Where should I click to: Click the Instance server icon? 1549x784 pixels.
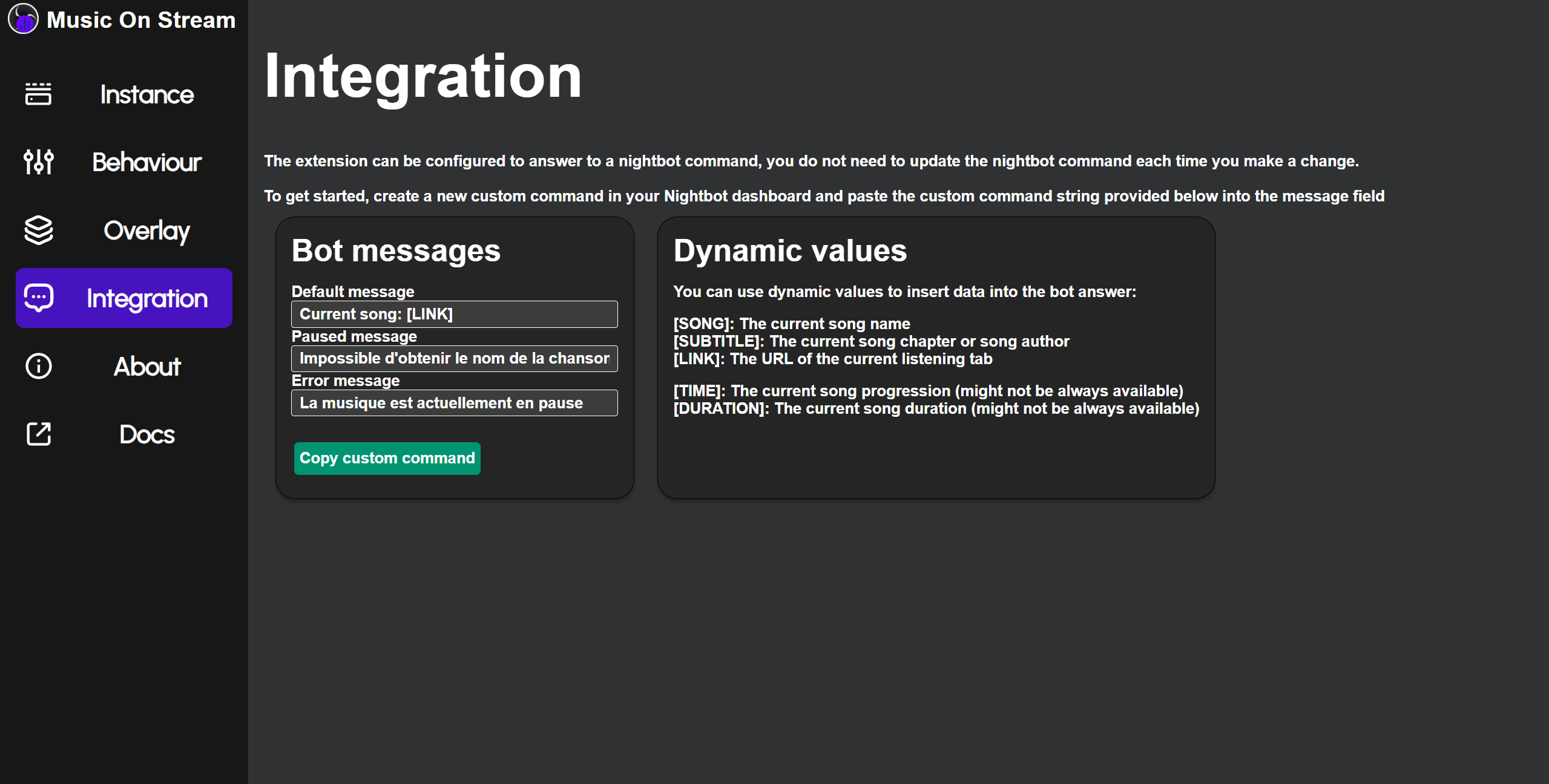coord(38,94)
